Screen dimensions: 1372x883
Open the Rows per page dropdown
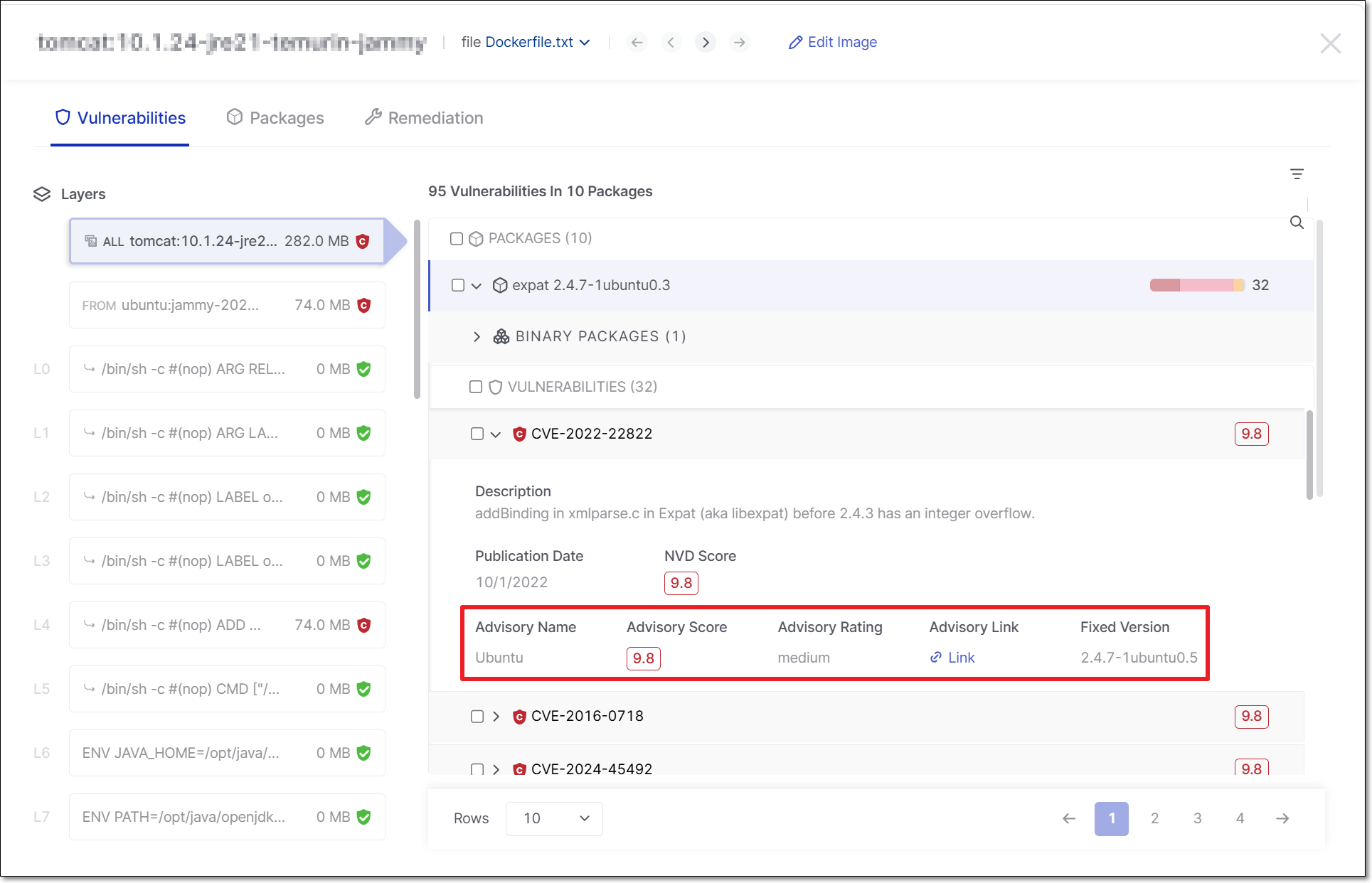pos(554,818)
